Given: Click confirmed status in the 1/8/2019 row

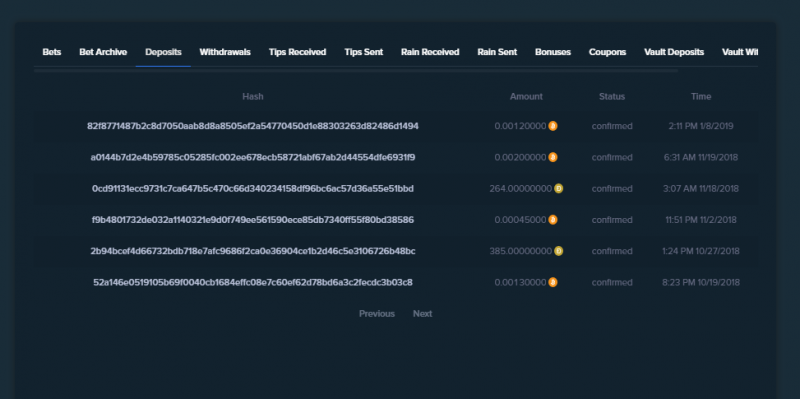Looking at the screenshot, I should click(x=612, y=126).
